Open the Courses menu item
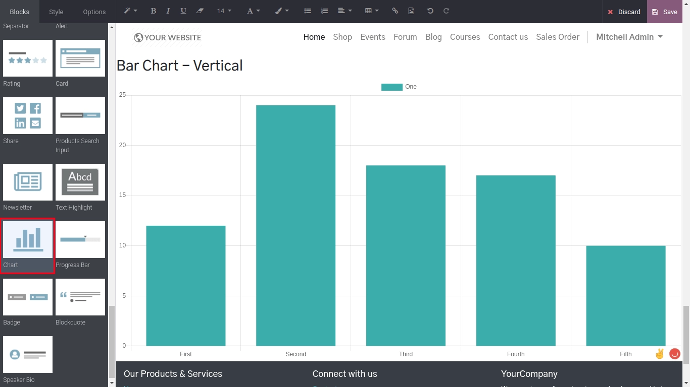The width and height of the screenshot is (690, 387). coord(465,37)
